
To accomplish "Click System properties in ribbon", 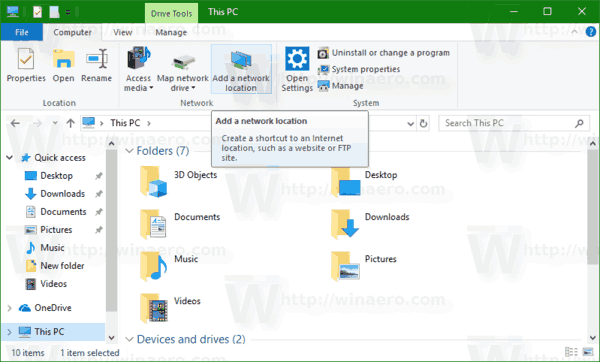I will pyautogui.click(x=359, y=69).
